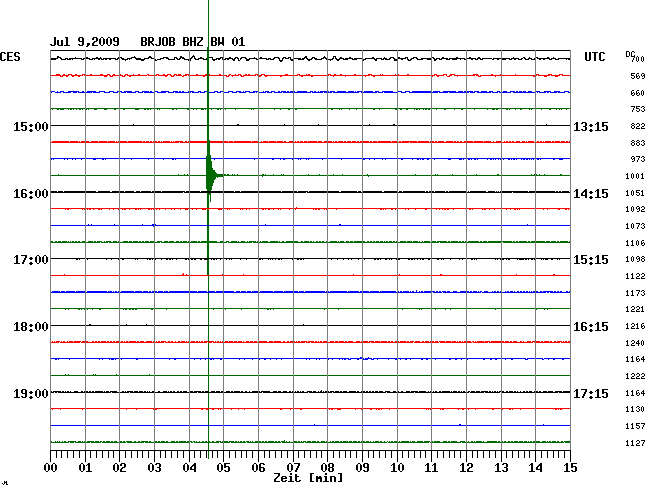Click the 14 minute axis label
Image resolution: width=650 pixels, height=494 pixels.
[536, 467]
